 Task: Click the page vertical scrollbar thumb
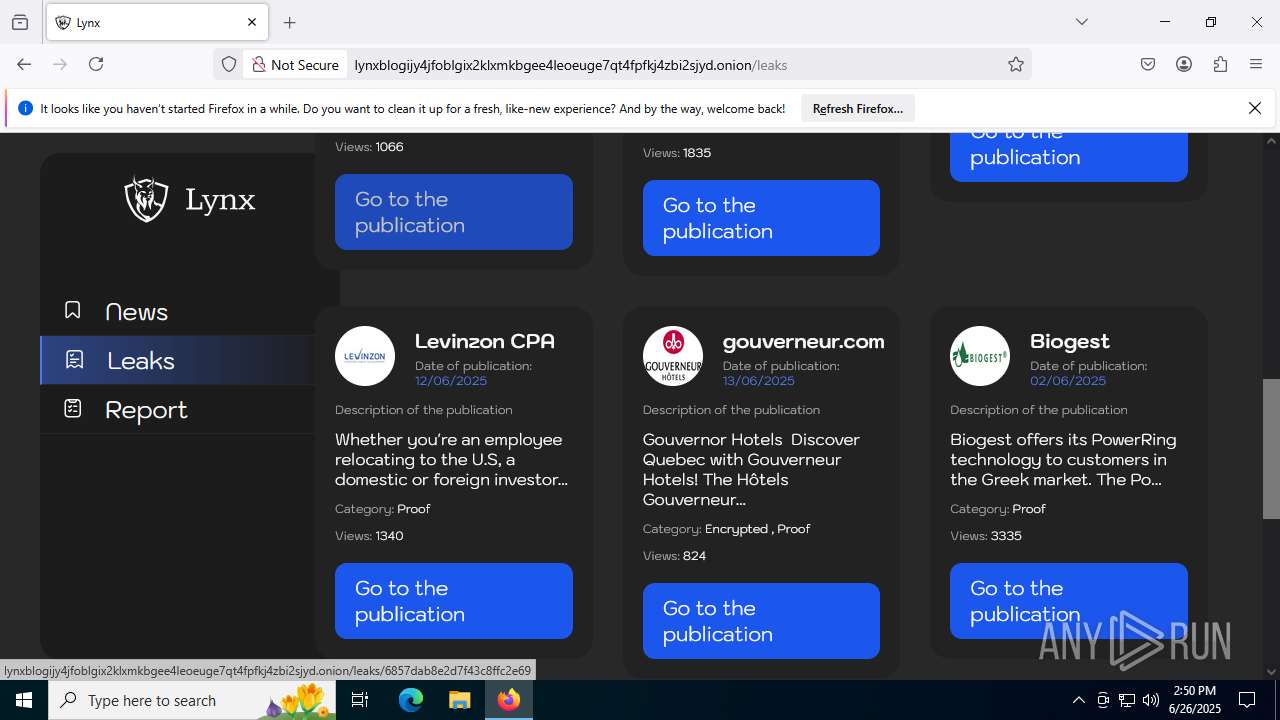1271,448
